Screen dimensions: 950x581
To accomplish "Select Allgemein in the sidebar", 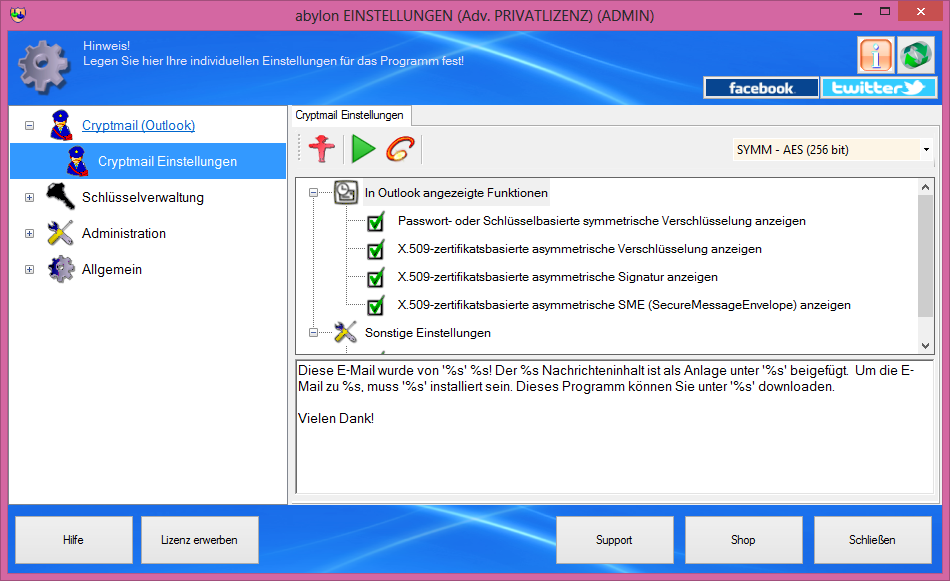I will tap(112, 270).
